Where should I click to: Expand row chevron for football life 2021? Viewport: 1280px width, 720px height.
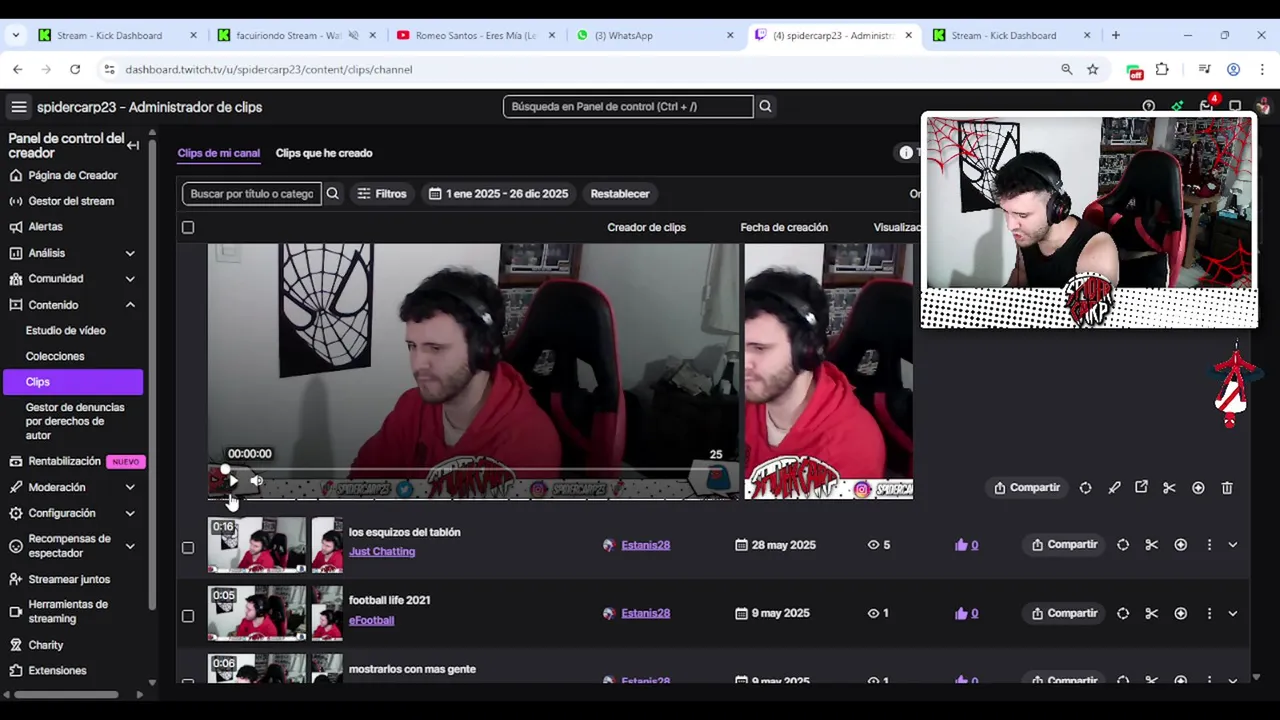pos(1233,613)
